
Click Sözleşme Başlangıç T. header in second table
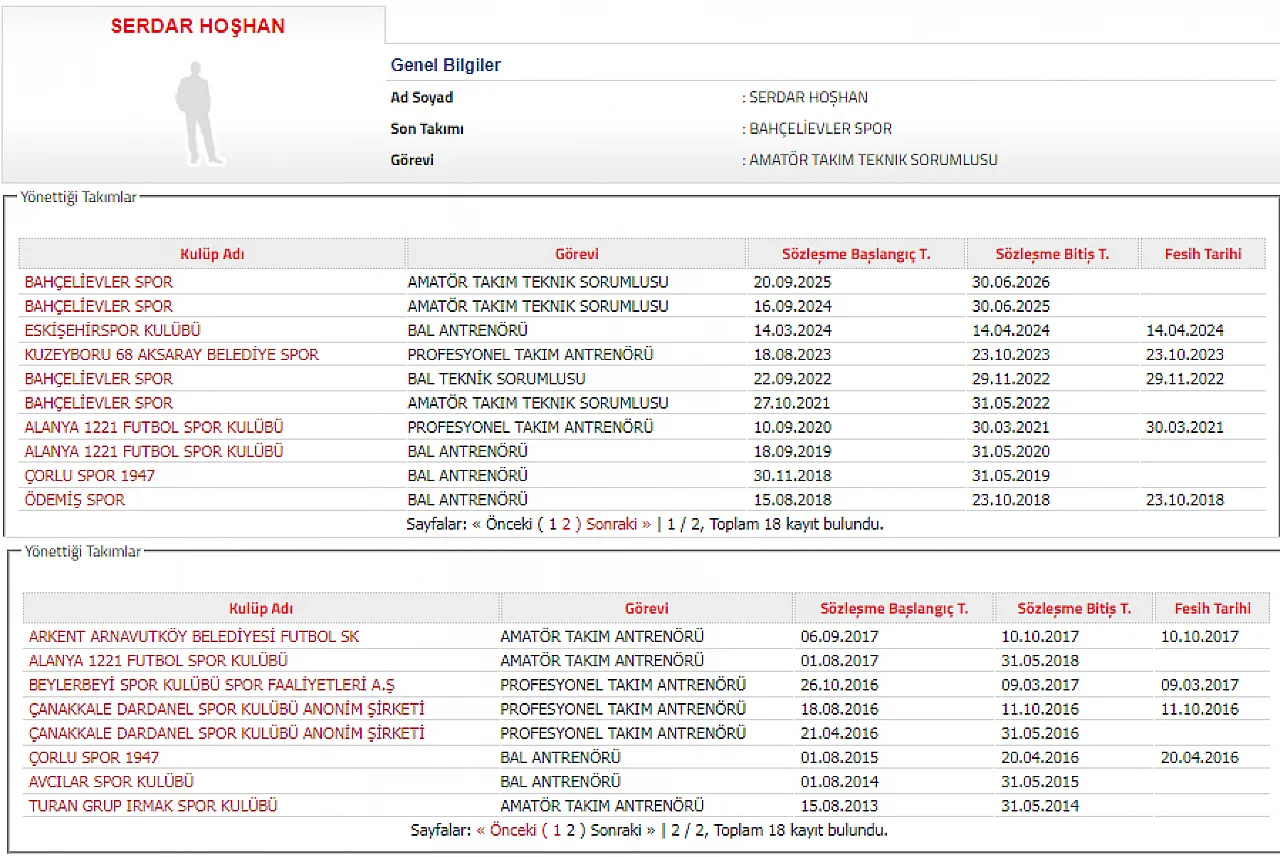pos(894,608)
